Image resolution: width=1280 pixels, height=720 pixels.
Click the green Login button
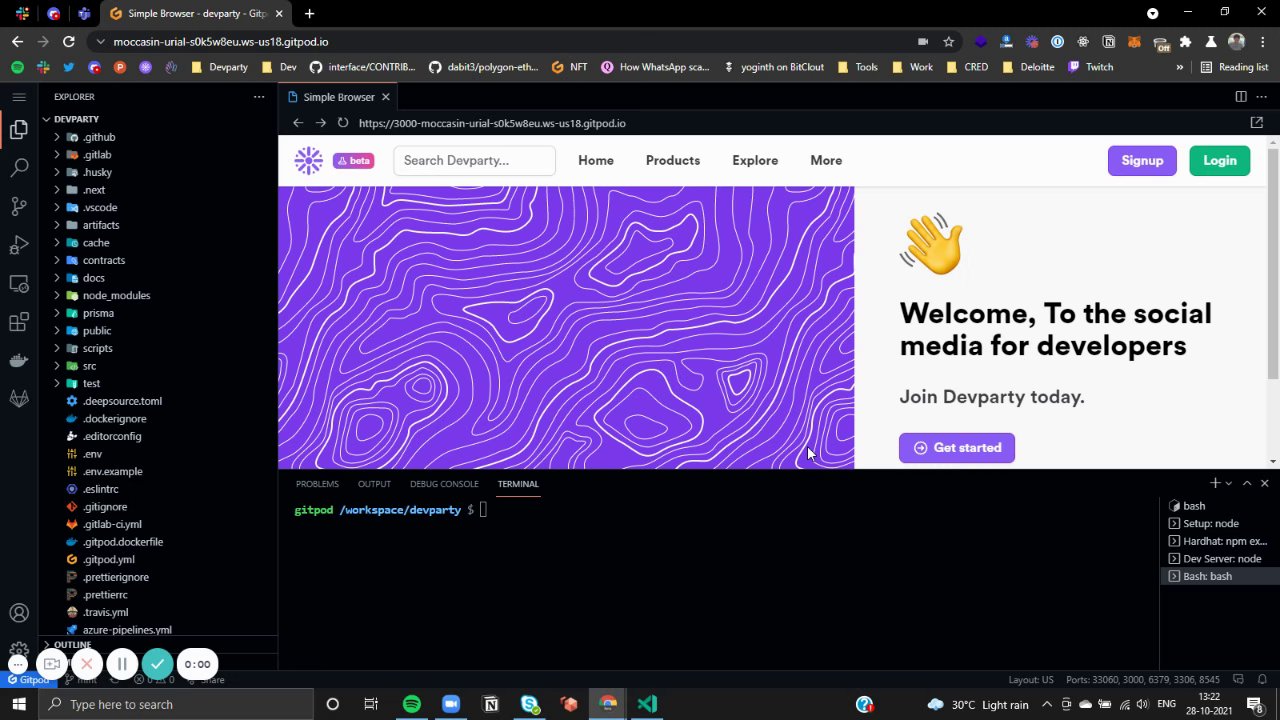[1220, 160]
